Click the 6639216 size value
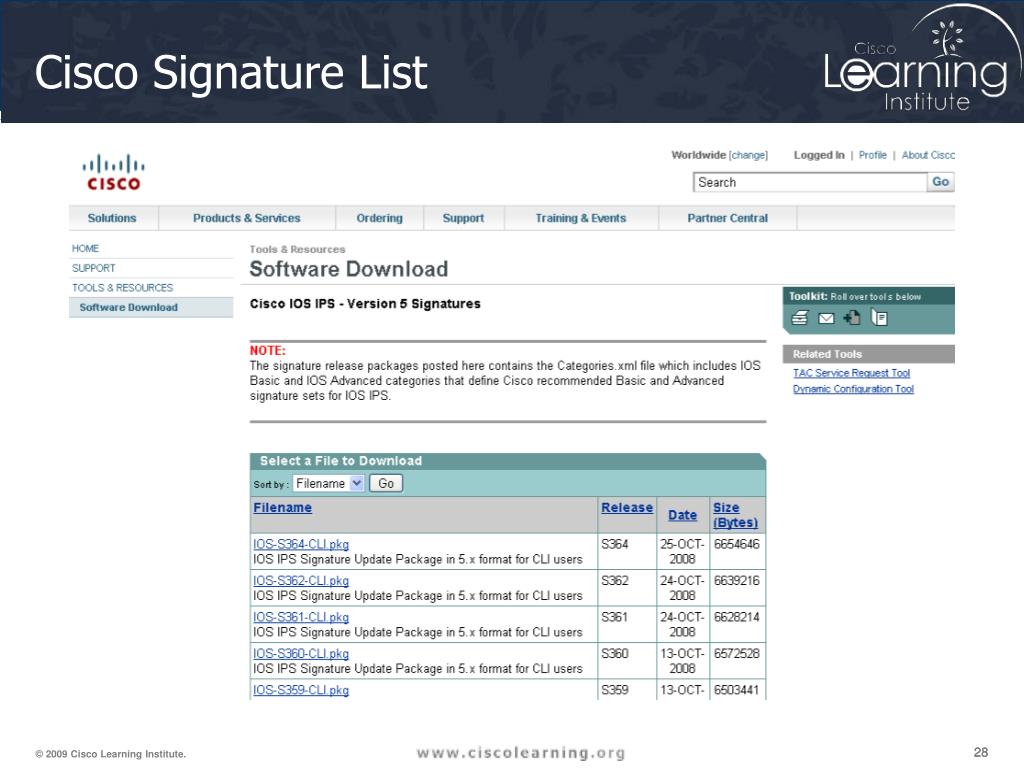This screenshot has width=1024, height=768. (x=737, y=581)
